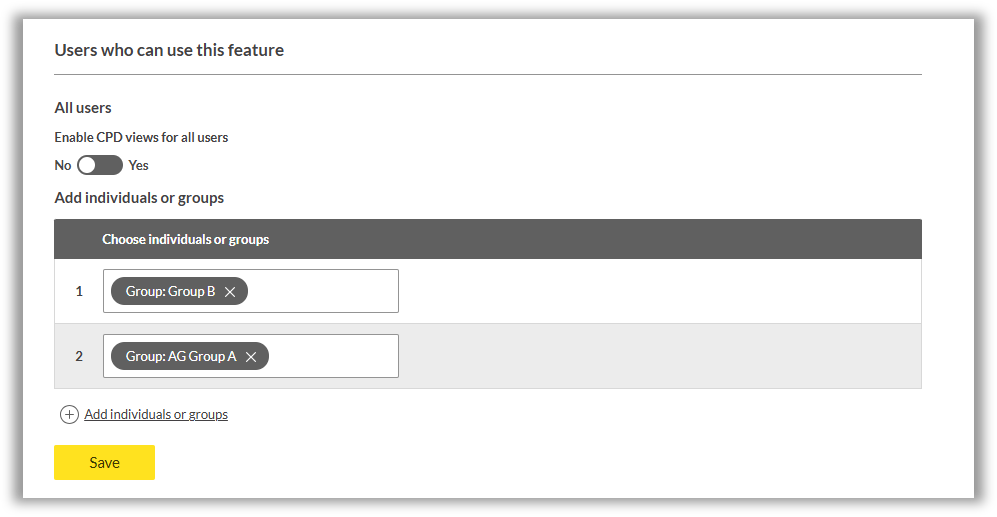This screenshot has height=517, width=997.
Task: Click the plus circle icon below the table
Action: (69, 415)
